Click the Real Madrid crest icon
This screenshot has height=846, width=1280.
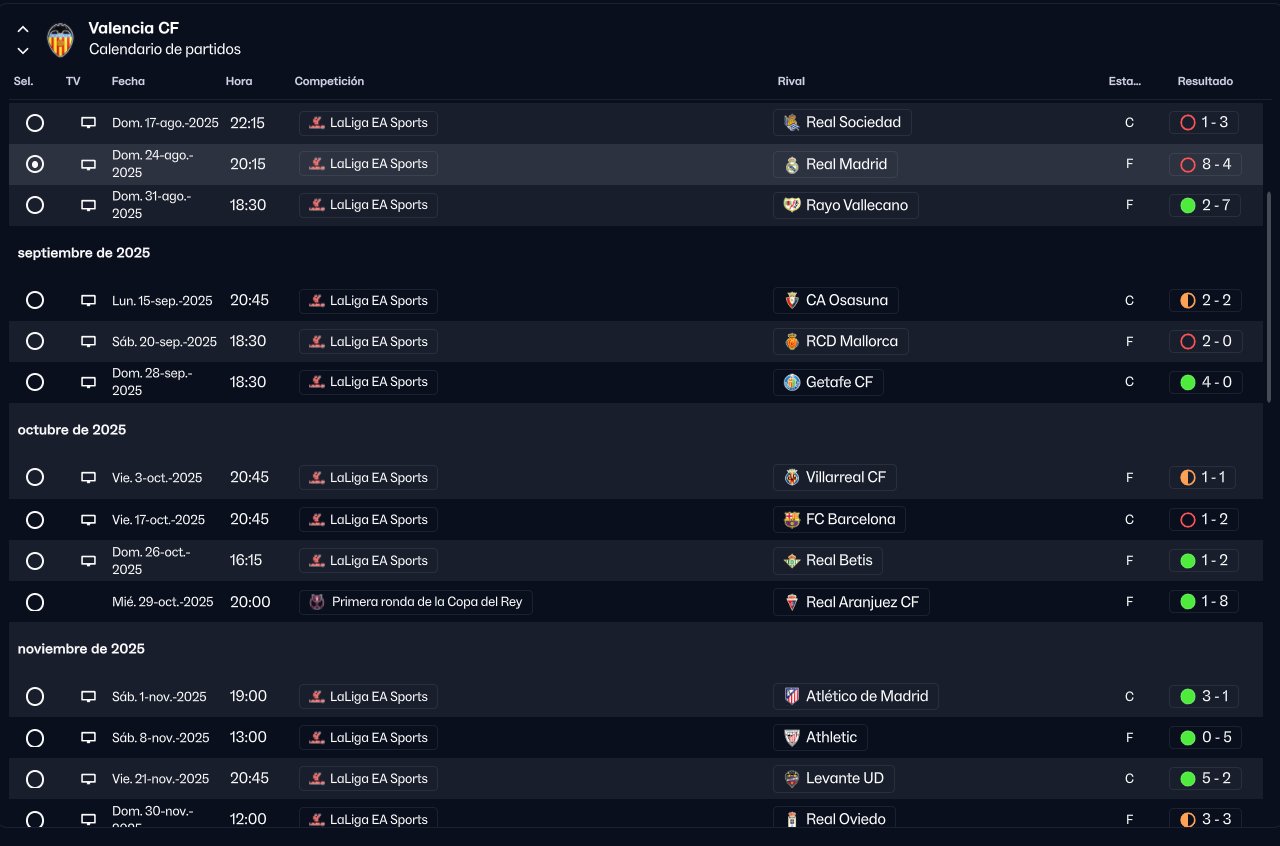pos(792,164)
